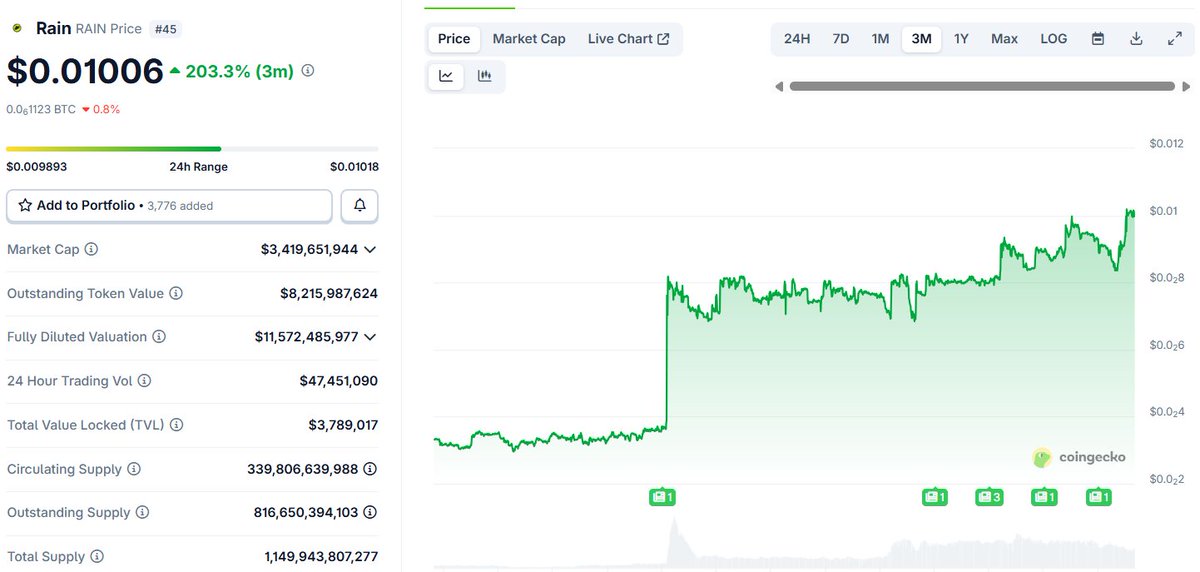
Task: Open the Live Chart external link
Action: [x=629, y=39]
